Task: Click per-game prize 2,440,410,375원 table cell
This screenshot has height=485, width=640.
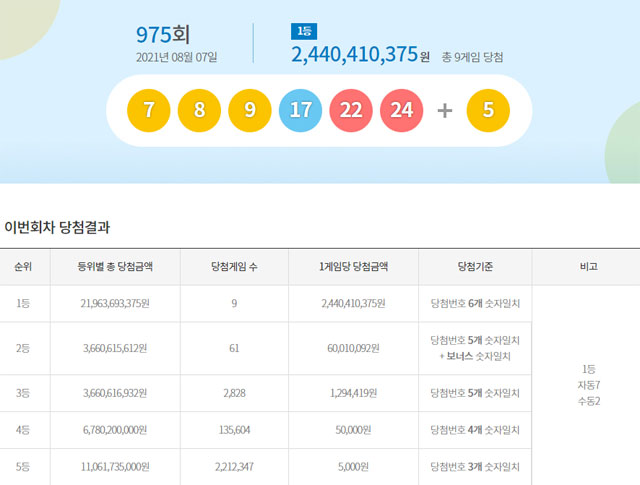Action: pos(353,303)
